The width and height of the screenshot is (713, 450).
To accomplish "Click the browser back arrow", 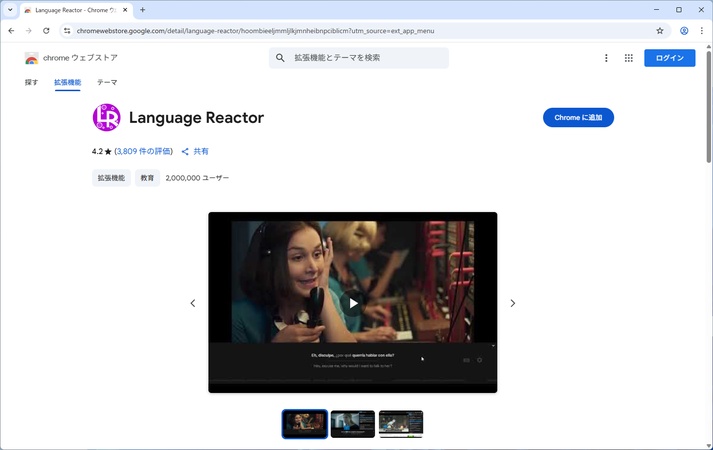I will pos(11,31).
